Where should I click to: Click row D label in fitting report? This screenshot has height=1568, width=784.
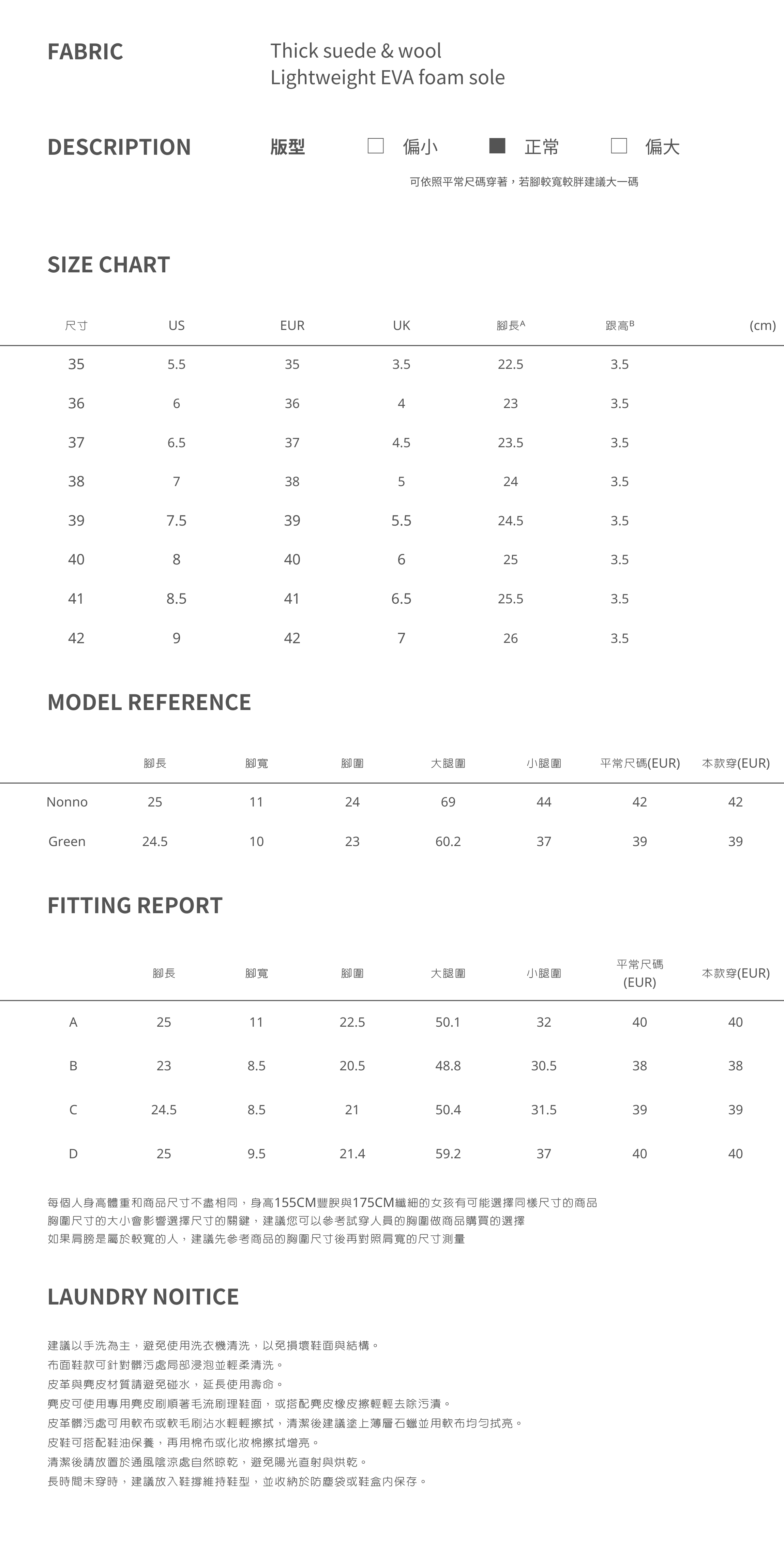tap(73, 1154)
